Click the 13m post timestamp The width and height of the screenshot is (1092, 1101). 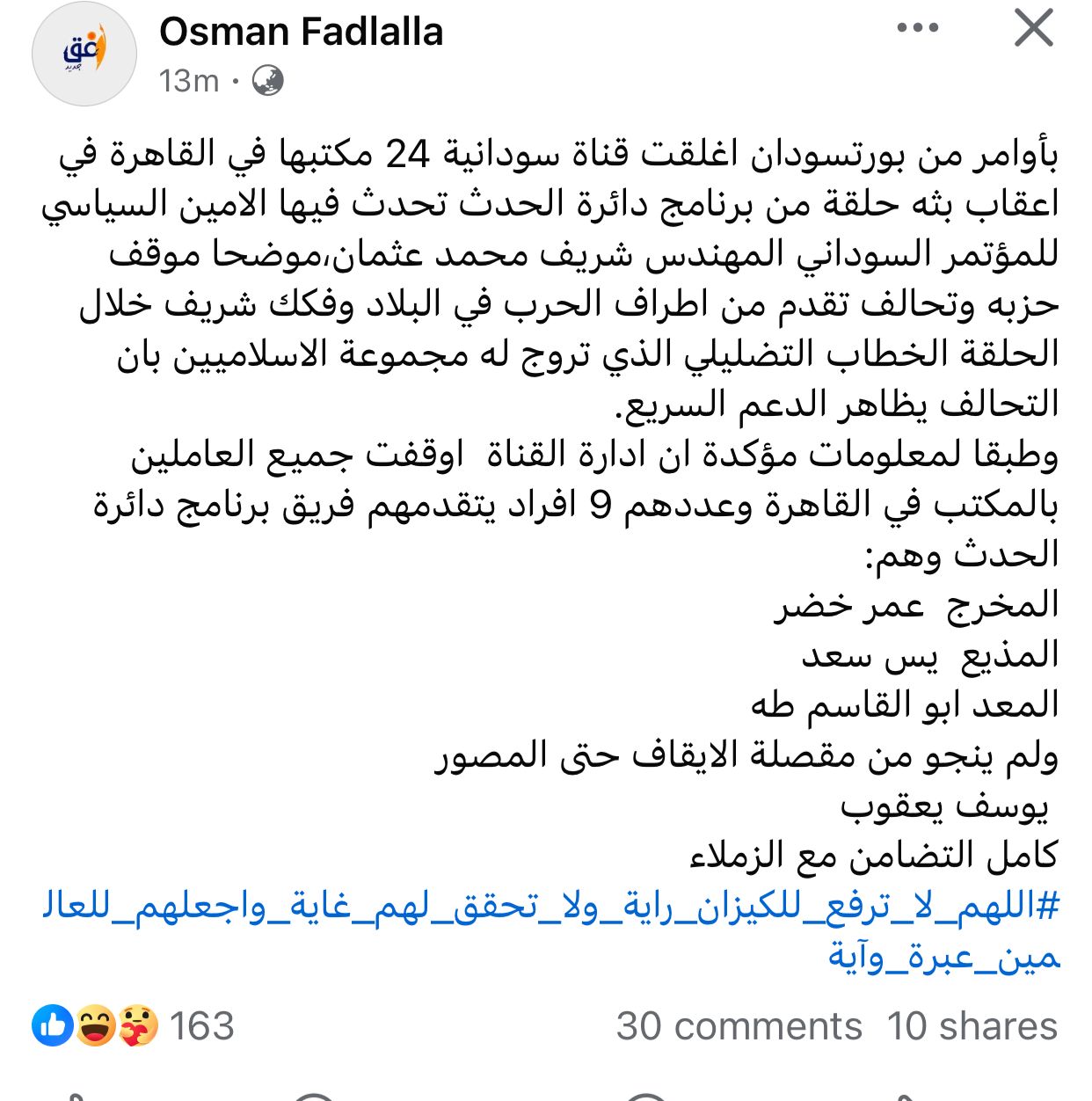[x=188, y=81]
